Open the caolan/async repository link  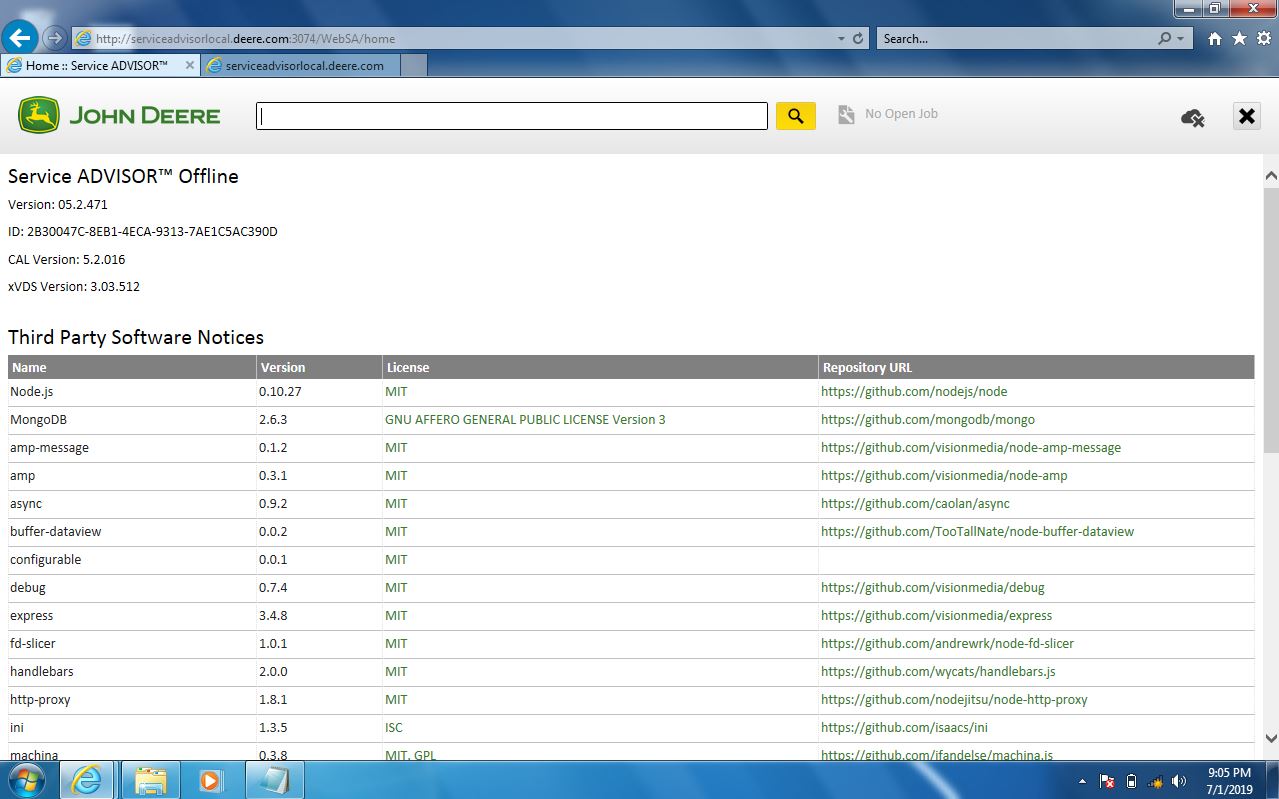tap(915, 504)
